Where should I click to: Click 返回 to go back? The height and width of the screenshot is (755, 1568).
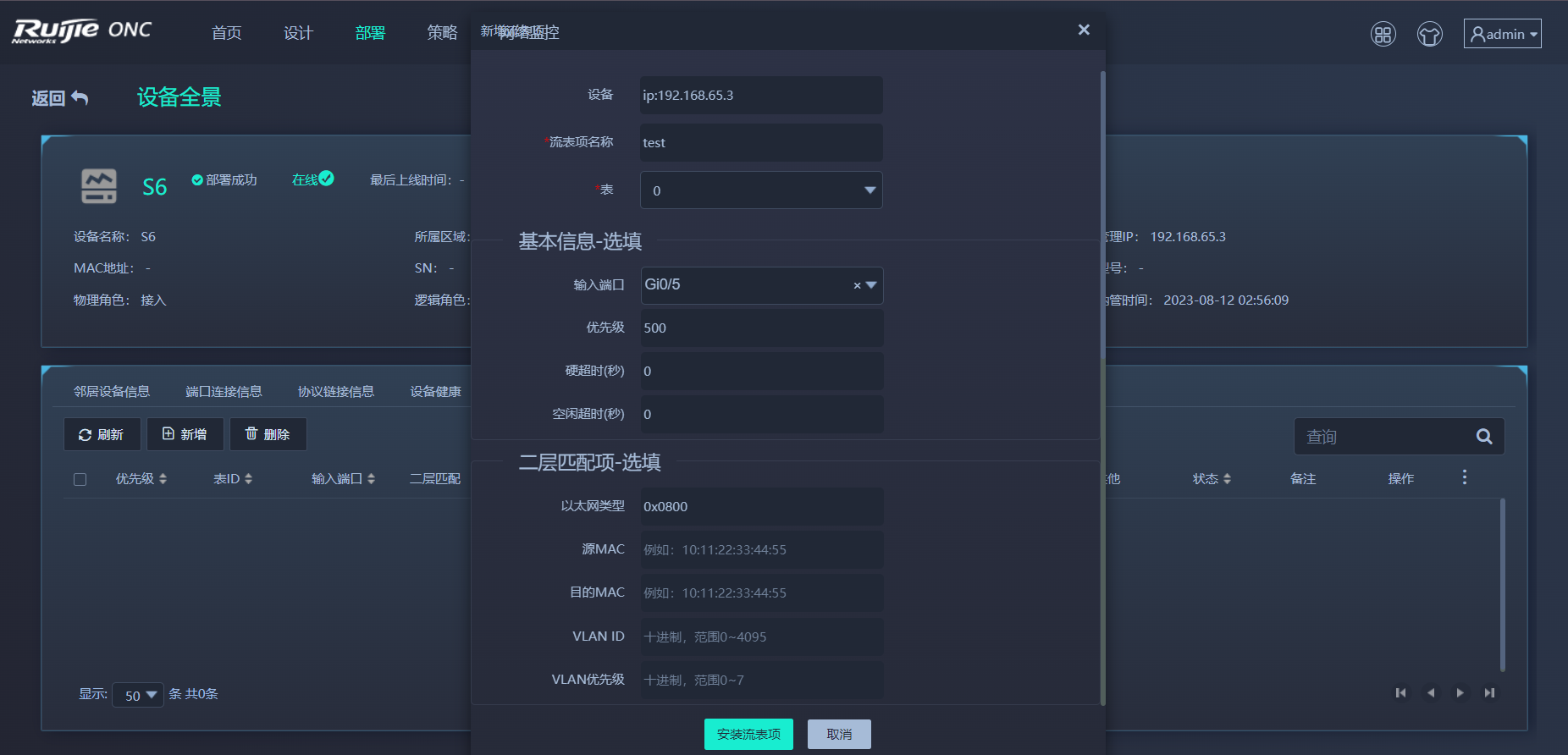(x=48, y=98)
